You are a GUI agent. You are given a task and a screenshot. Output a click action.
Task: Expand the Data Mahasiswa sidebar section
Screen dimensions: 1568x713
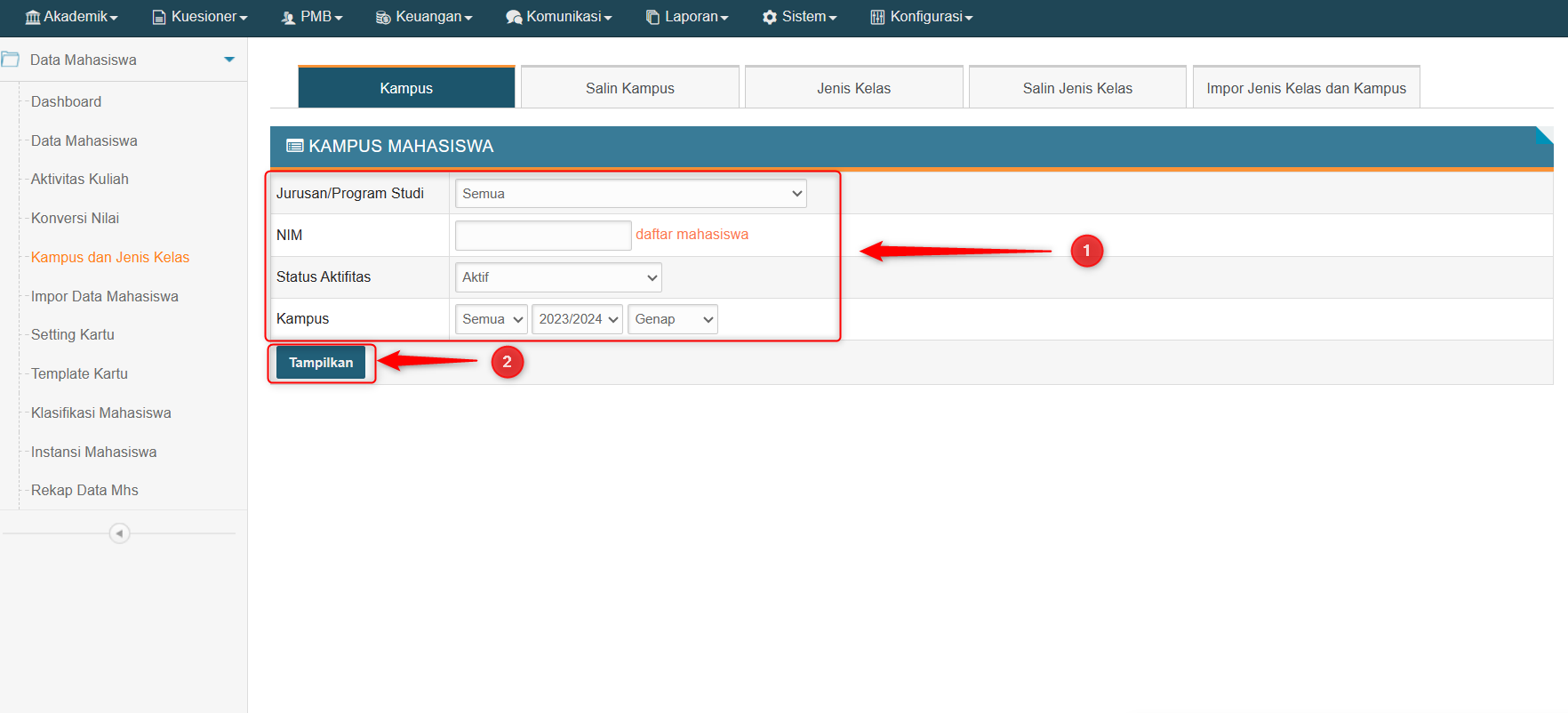pyautogui.click(x=228, y=60)
